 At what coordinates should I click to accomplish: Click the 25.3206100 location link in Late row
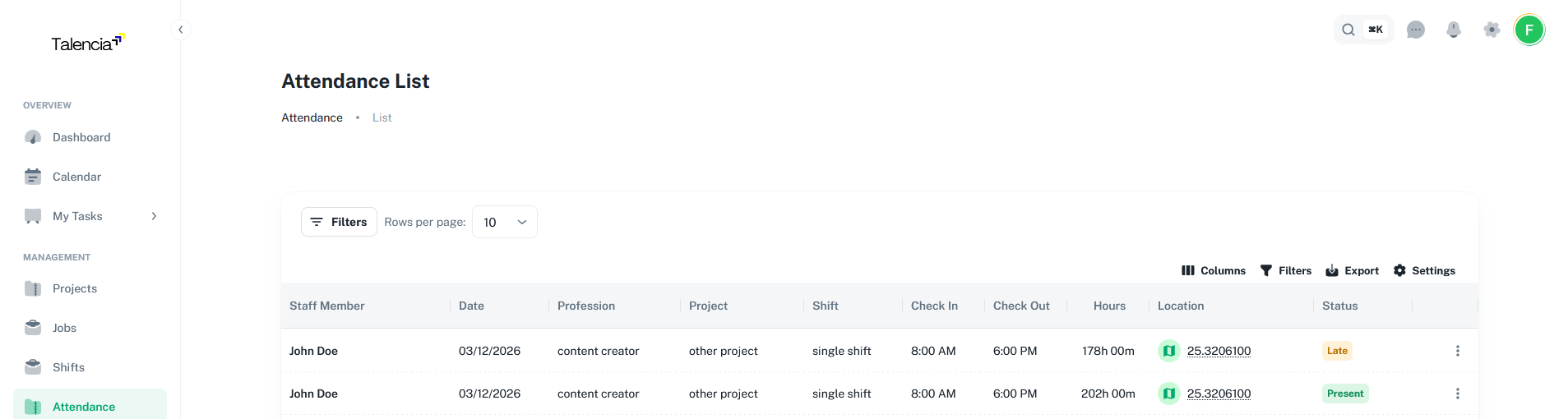tap(1219, 351)
